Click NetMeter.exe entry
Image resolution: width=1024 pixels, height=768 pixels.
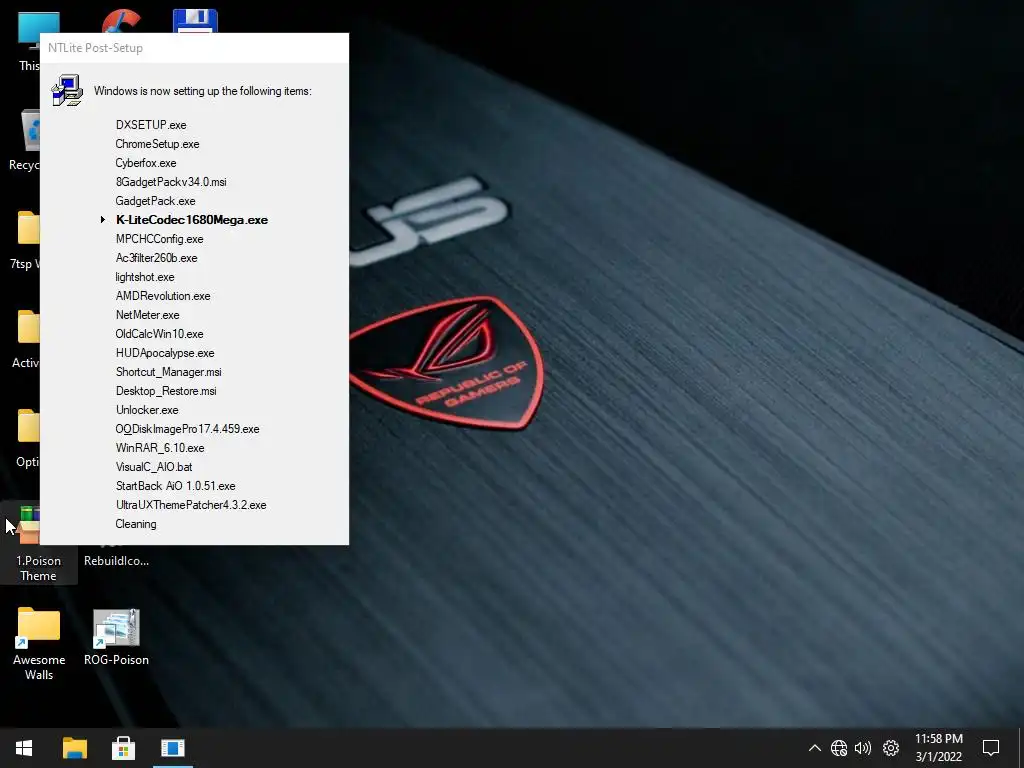(148, 315)
